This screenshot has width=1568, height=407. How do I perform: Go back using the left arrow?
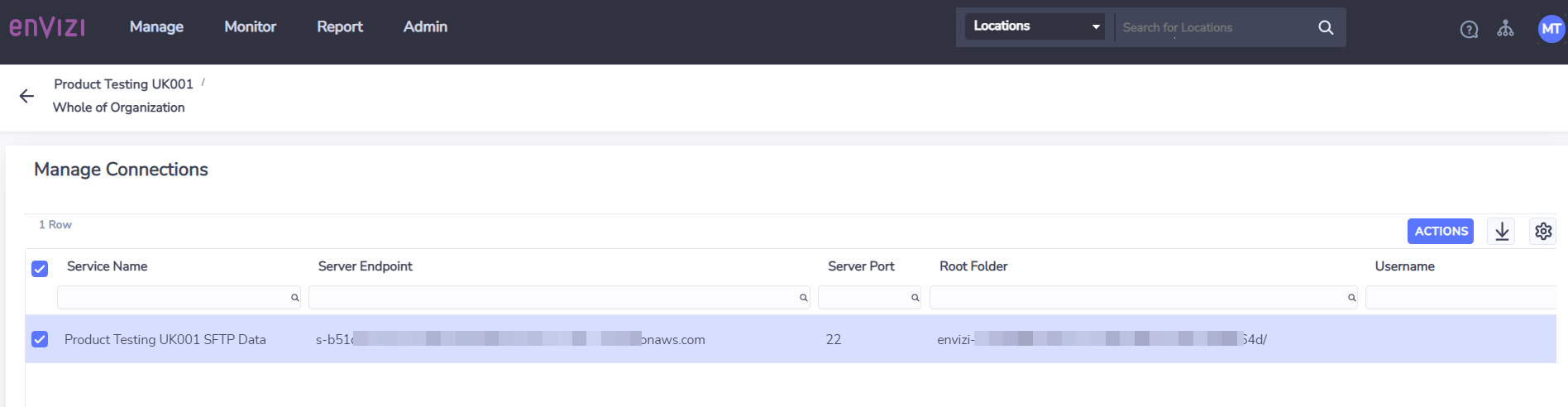(26, 96)
